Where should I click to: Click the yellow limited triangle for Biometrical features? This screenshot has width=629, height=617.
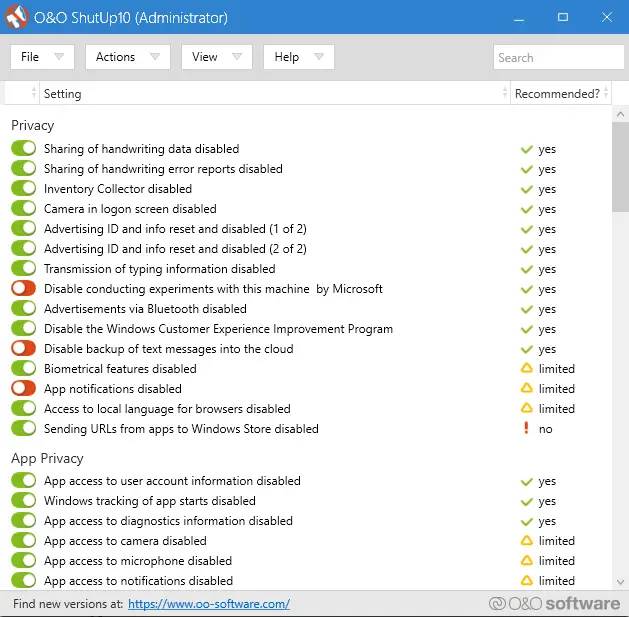pyautogui.click(x=526, y=369)
